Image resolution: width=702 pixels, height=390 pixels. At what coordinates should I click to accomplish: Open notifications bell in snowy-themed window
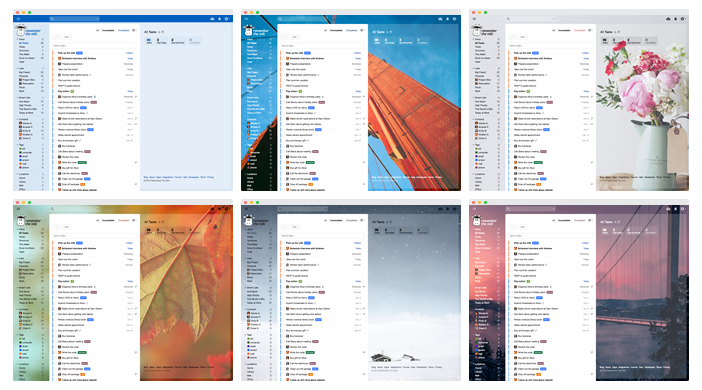(x=448, y=209)
